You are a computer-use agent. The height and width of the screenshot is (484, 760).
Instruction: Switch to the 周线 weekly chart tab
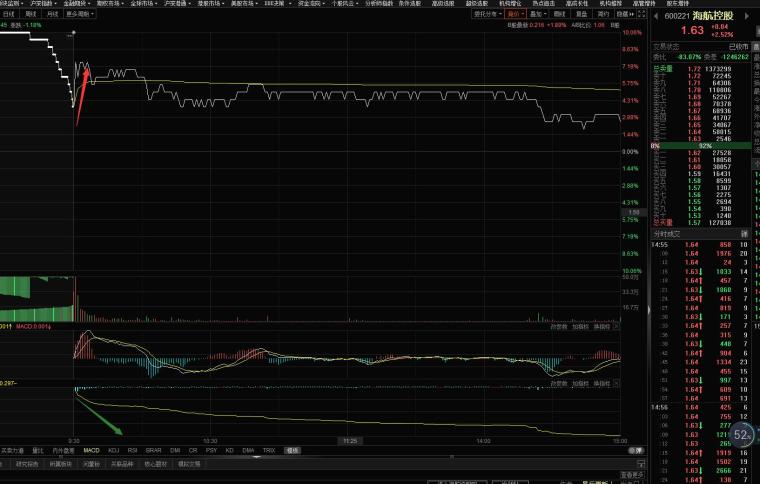(x=31, y=14)
